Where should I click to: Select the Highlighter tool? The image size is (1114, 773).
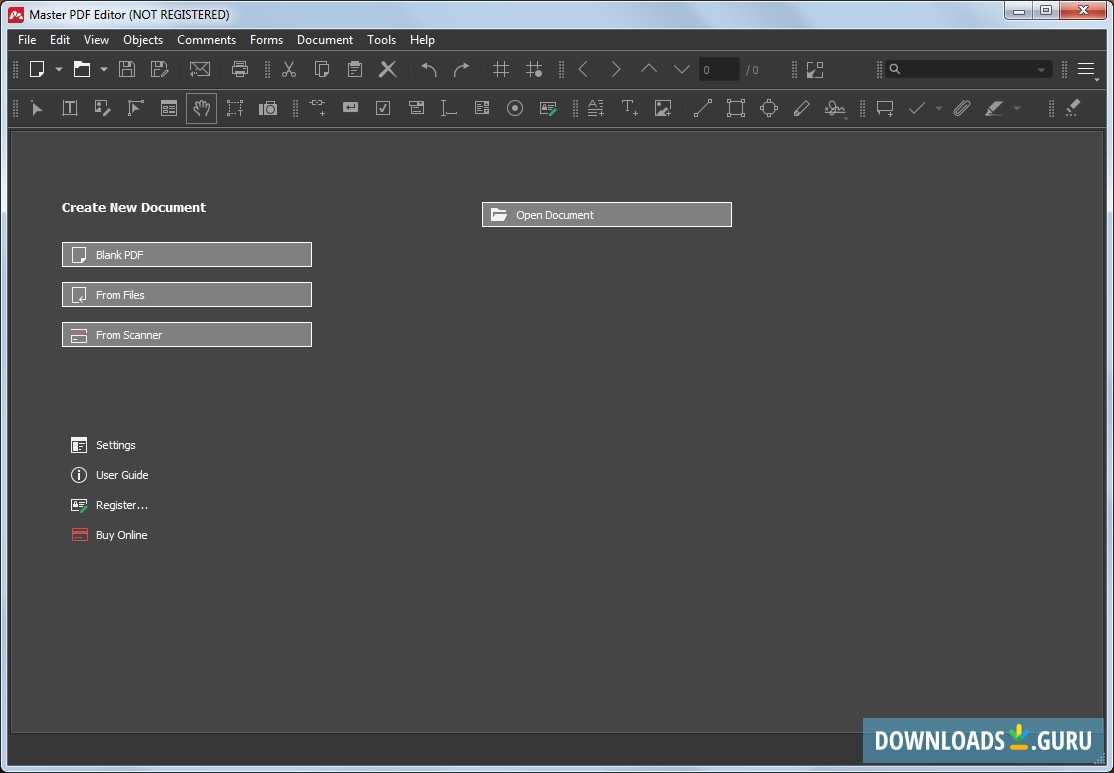tap(995, 108)
